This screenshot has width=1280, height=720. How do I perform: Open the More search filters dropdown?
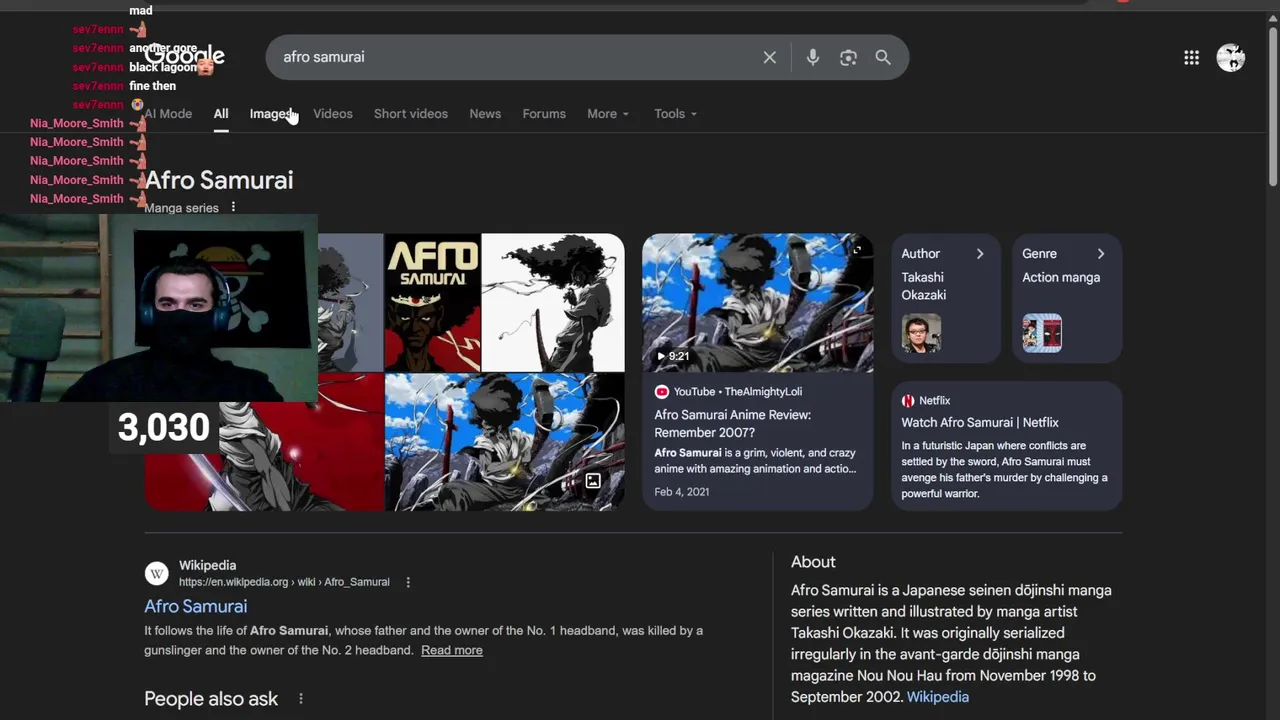[x=608, y=114]
